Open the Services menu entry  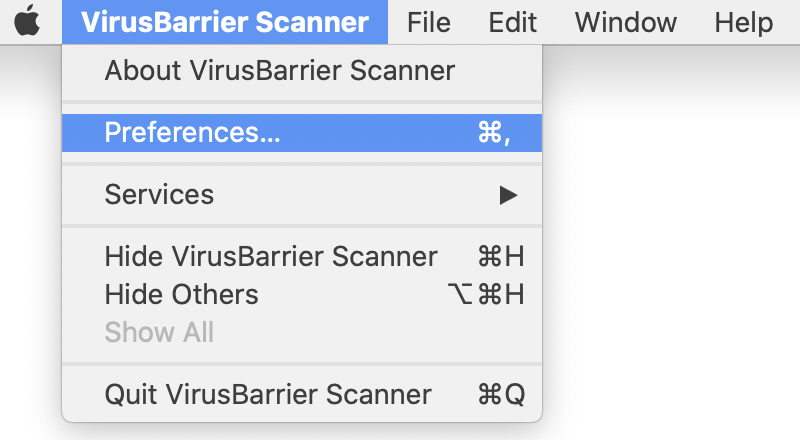pyautogui.click(x=302, y=194)
